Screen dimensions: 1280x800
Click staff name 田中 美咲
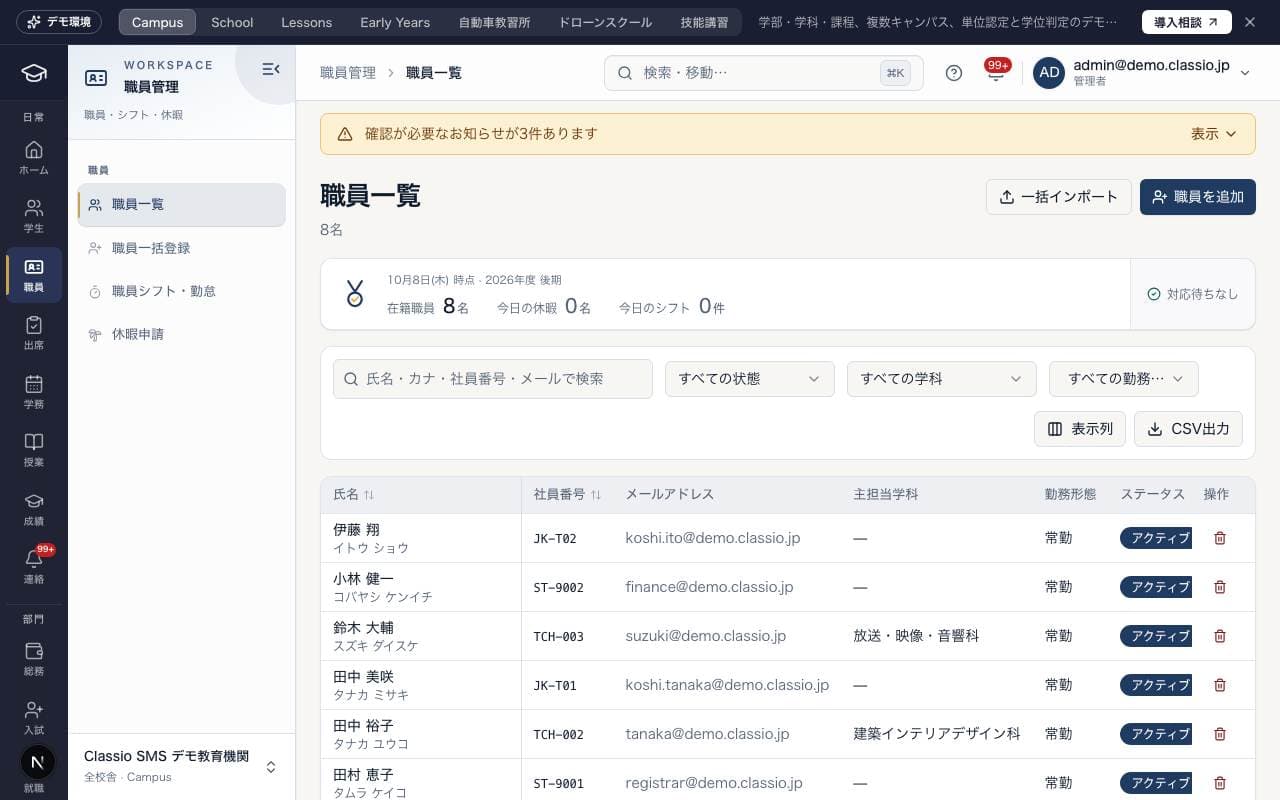pos(363,677)
